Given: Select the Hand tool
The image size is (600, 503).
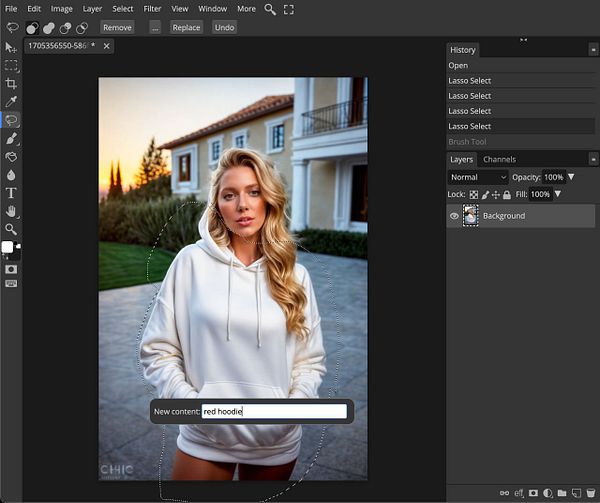Looking at the screenshot, I should pos(11,211).
